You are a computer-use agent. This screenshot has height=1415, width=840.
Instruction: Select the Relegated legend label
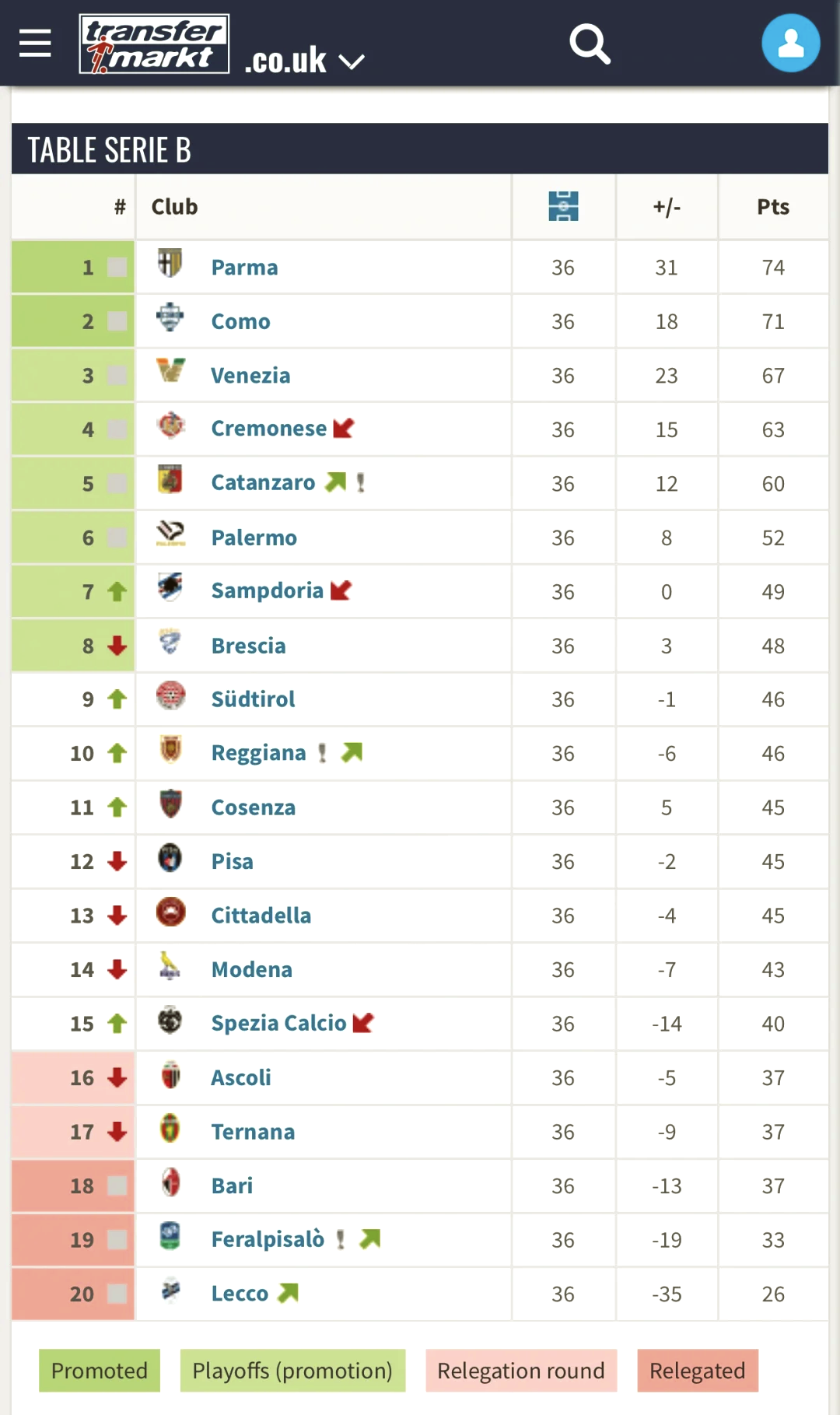pos(698,1371)
